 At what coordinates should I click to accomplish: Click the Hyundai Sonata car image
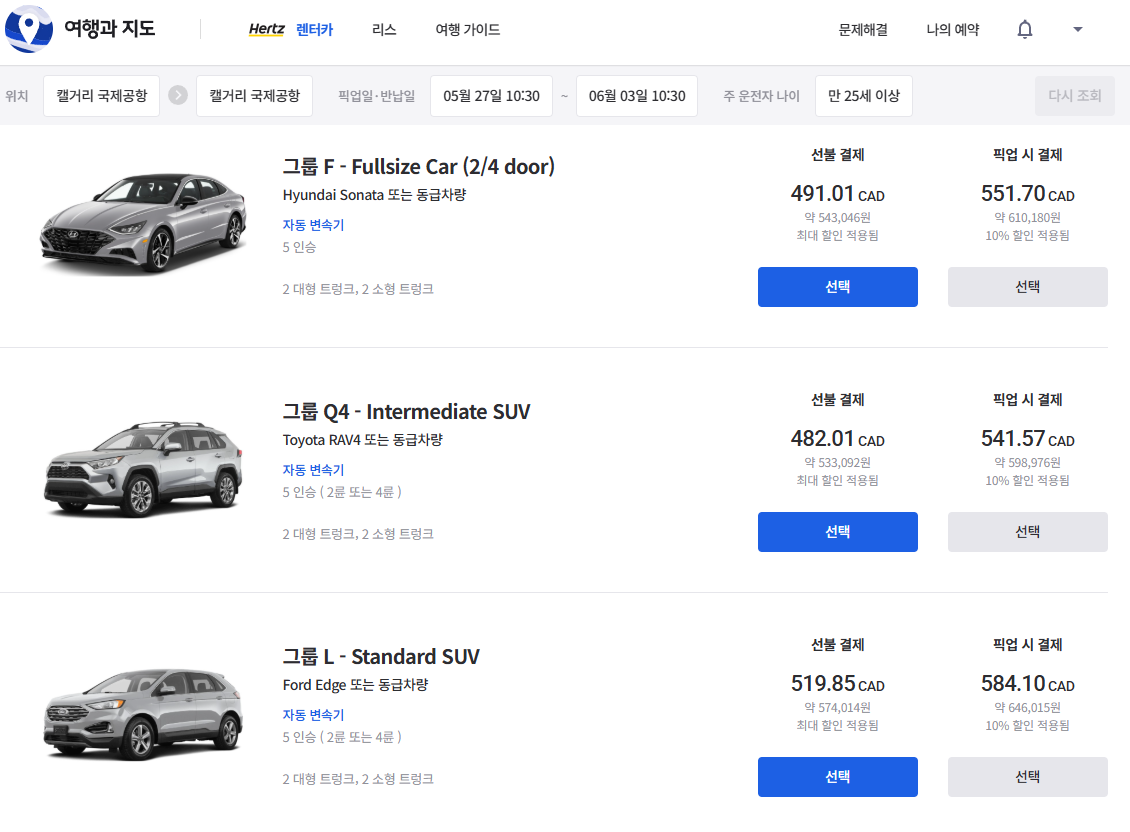tap(143, 222)
